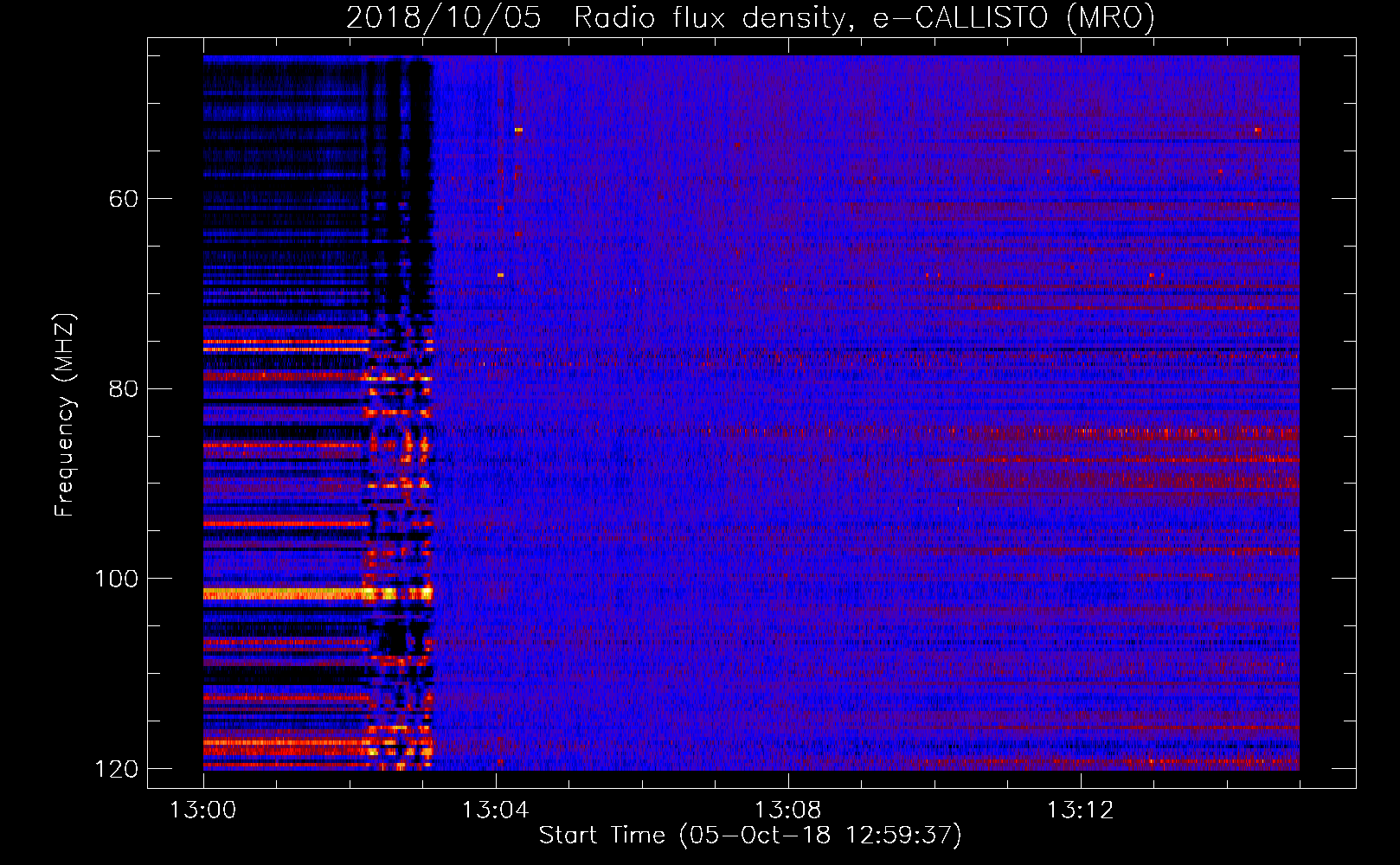Click the bright yellow emission band near 100 MHz
Viewport: 1400px width, 865px height.
click(x=318, y=593)
